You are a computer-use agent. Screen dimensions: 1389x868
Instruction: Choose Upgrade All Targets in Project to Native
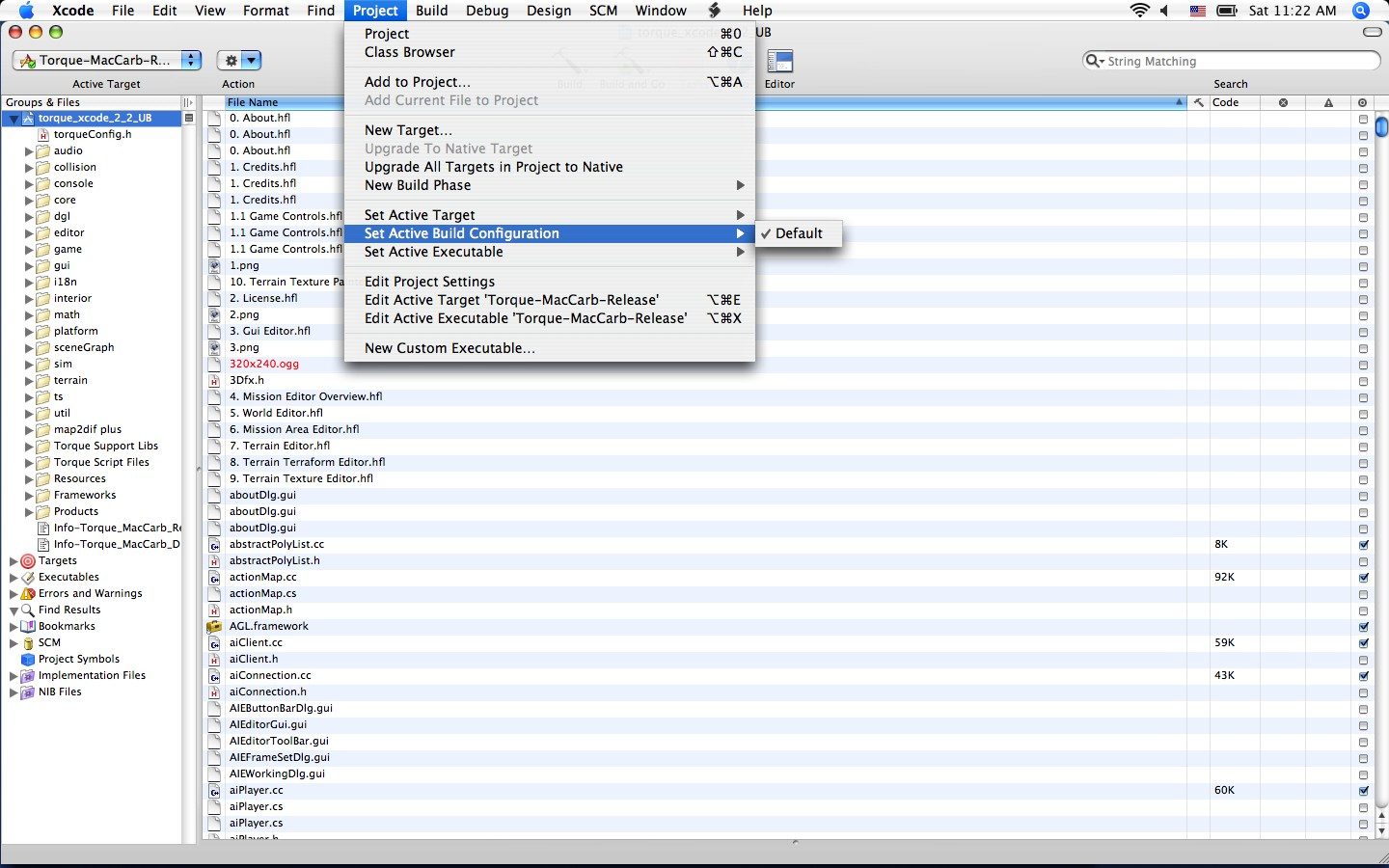tap(550, 167)
